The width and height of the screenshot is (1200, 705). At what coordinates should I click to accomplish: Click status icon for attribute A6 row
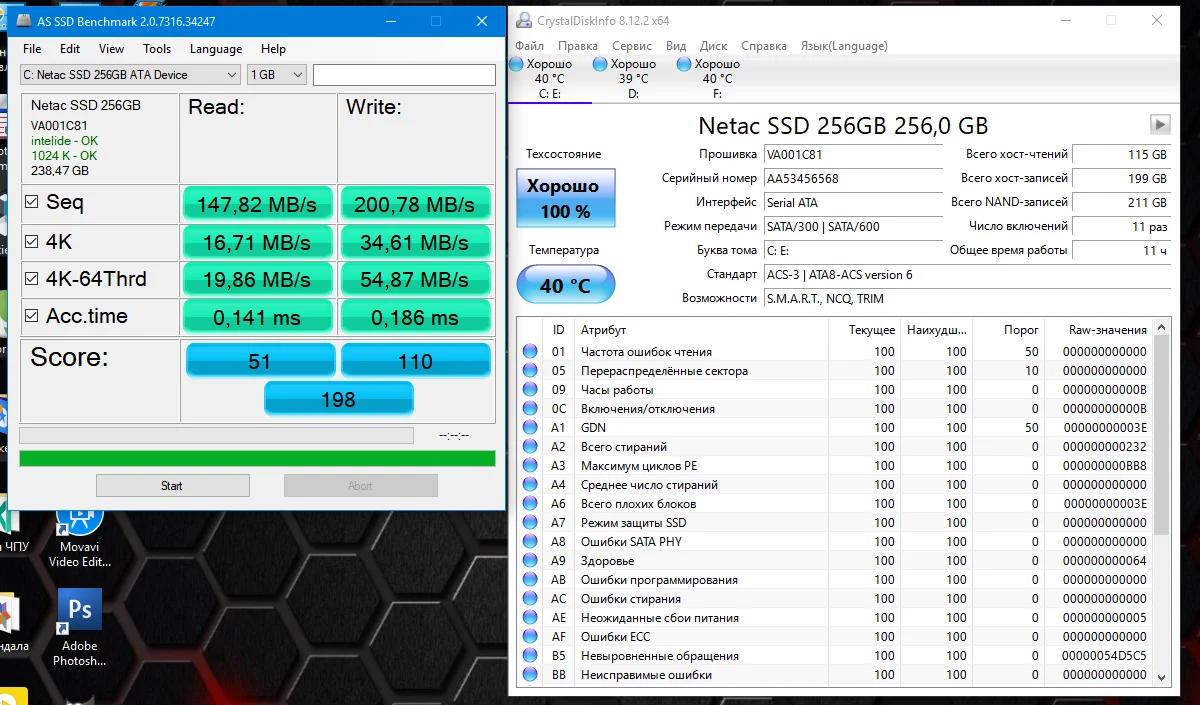pos(530,503)
